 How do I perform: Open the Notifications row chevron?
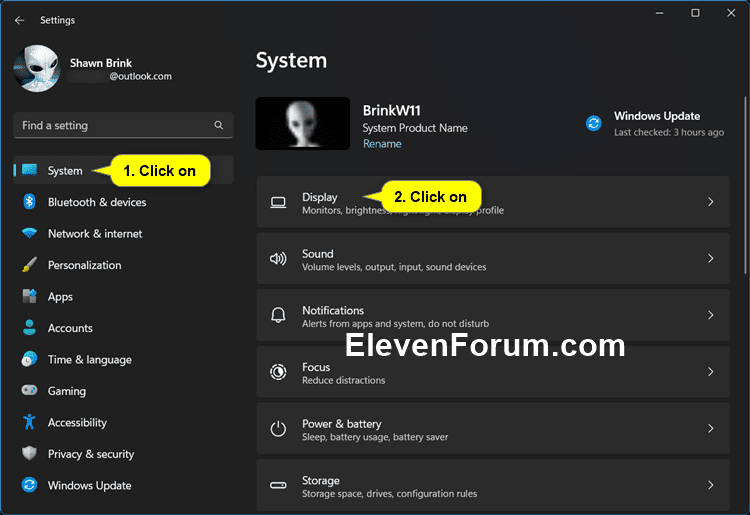(x=711, y=315)
